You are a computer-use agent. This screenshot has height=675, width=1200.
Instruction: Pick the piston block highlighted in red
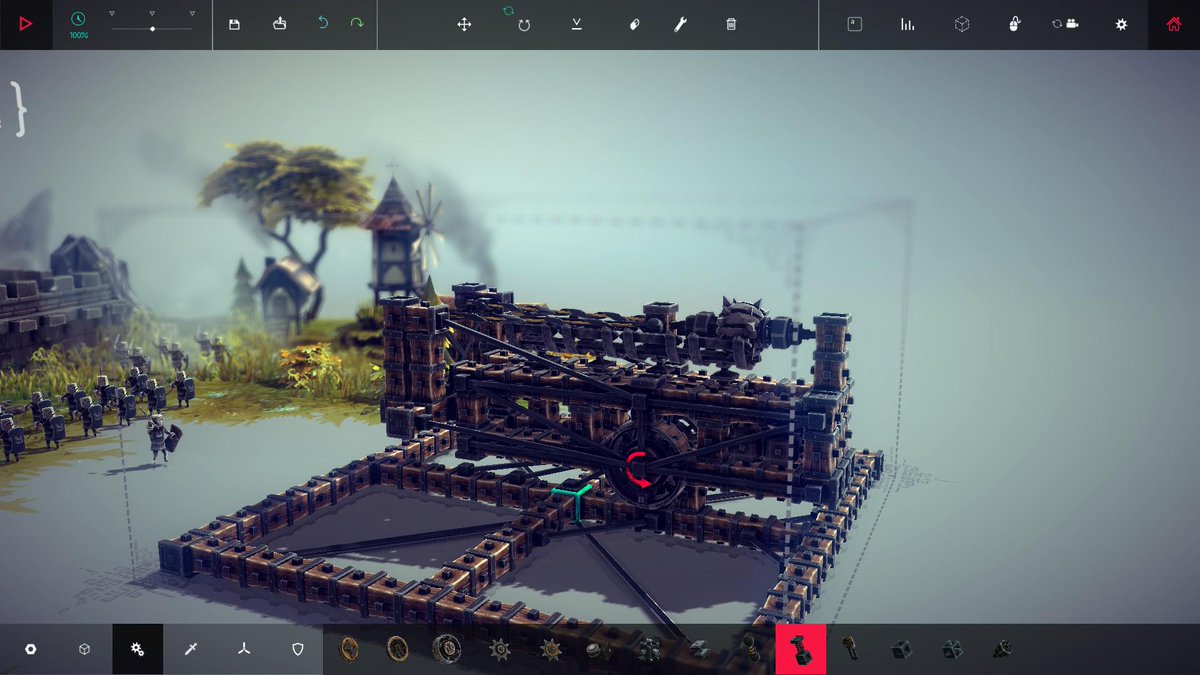click(800, 649)
